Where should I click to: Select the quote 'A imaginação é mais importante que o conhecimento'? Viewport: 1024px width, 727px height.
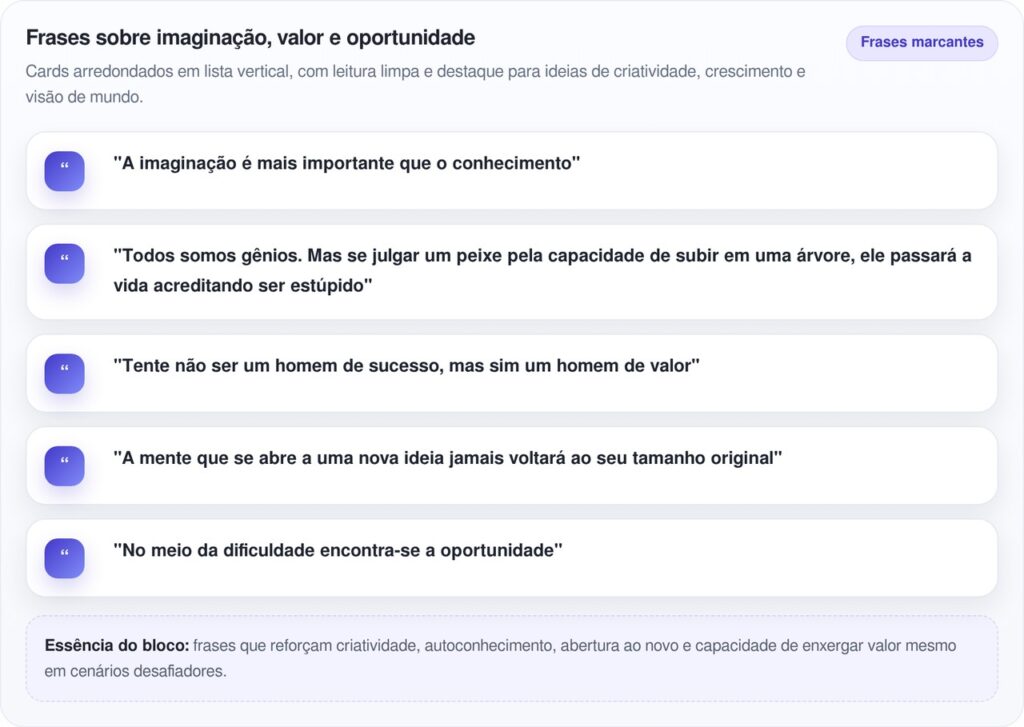point(346,163)
